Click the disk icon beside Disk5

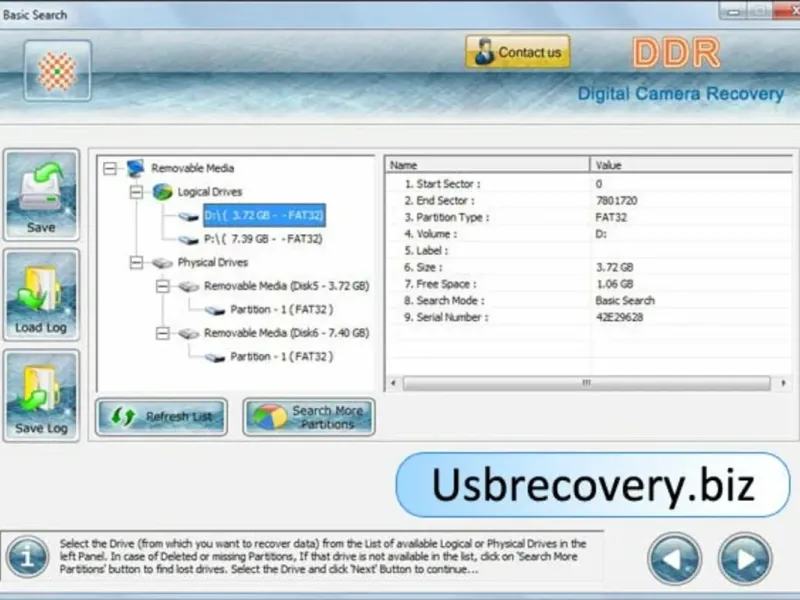coord(189,286)
